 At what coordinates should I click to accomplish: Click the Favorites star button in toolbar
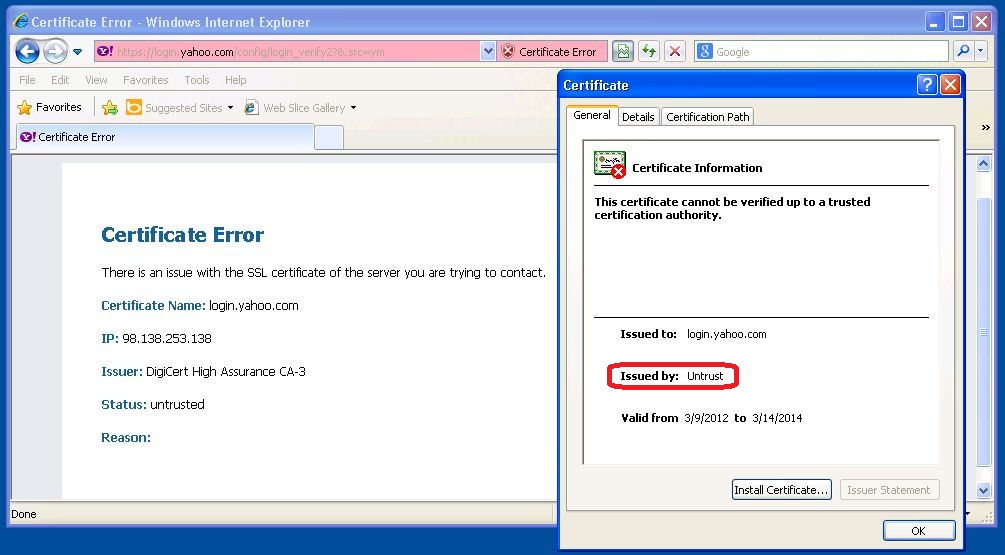pos(49,108)
